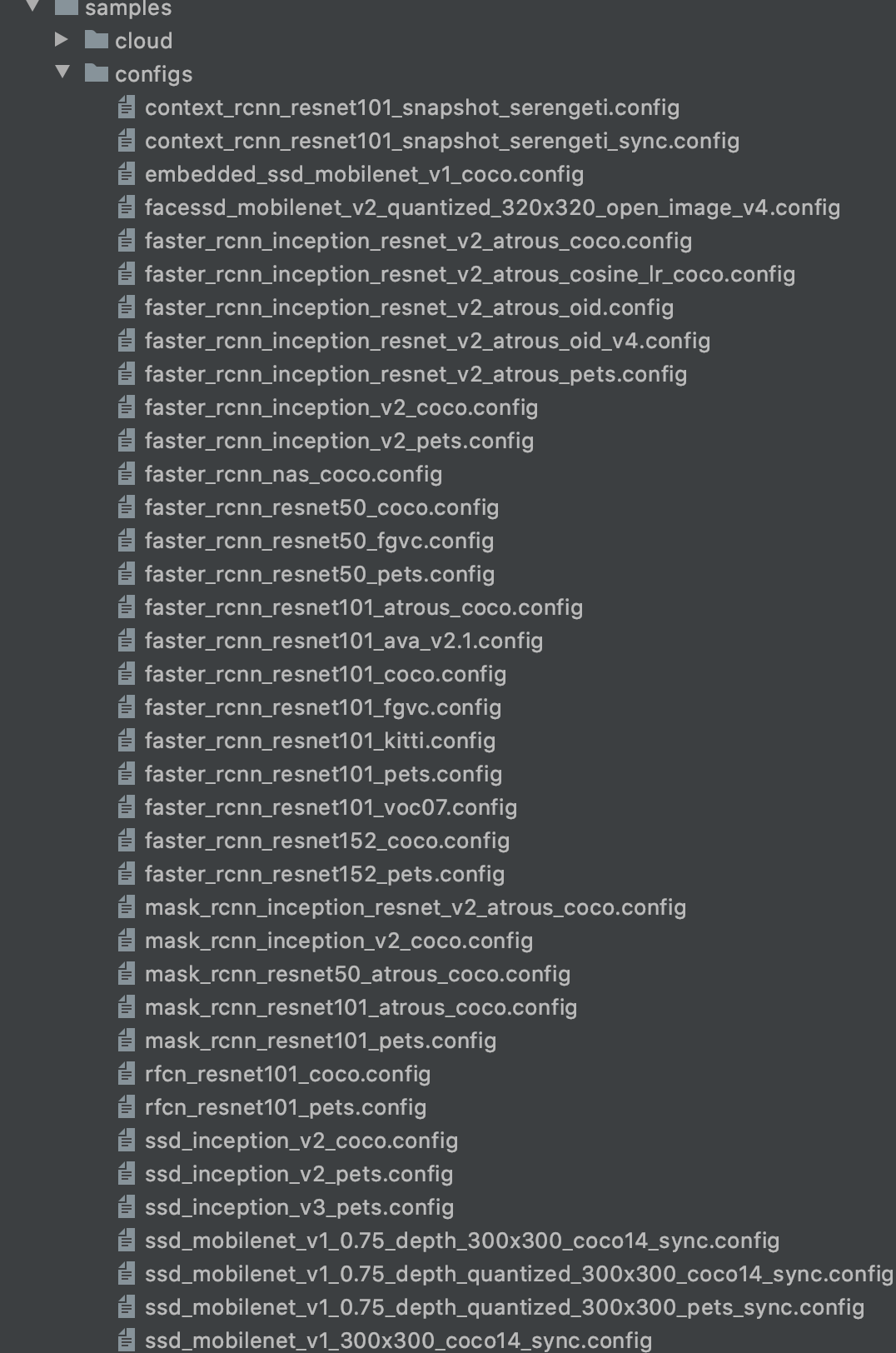The width and height of the screenshot is (896, 1353).
Task: Select facessd_mobilenet_v2_quantized_320x320_open_image_v4.config
Action: [492, 207]
